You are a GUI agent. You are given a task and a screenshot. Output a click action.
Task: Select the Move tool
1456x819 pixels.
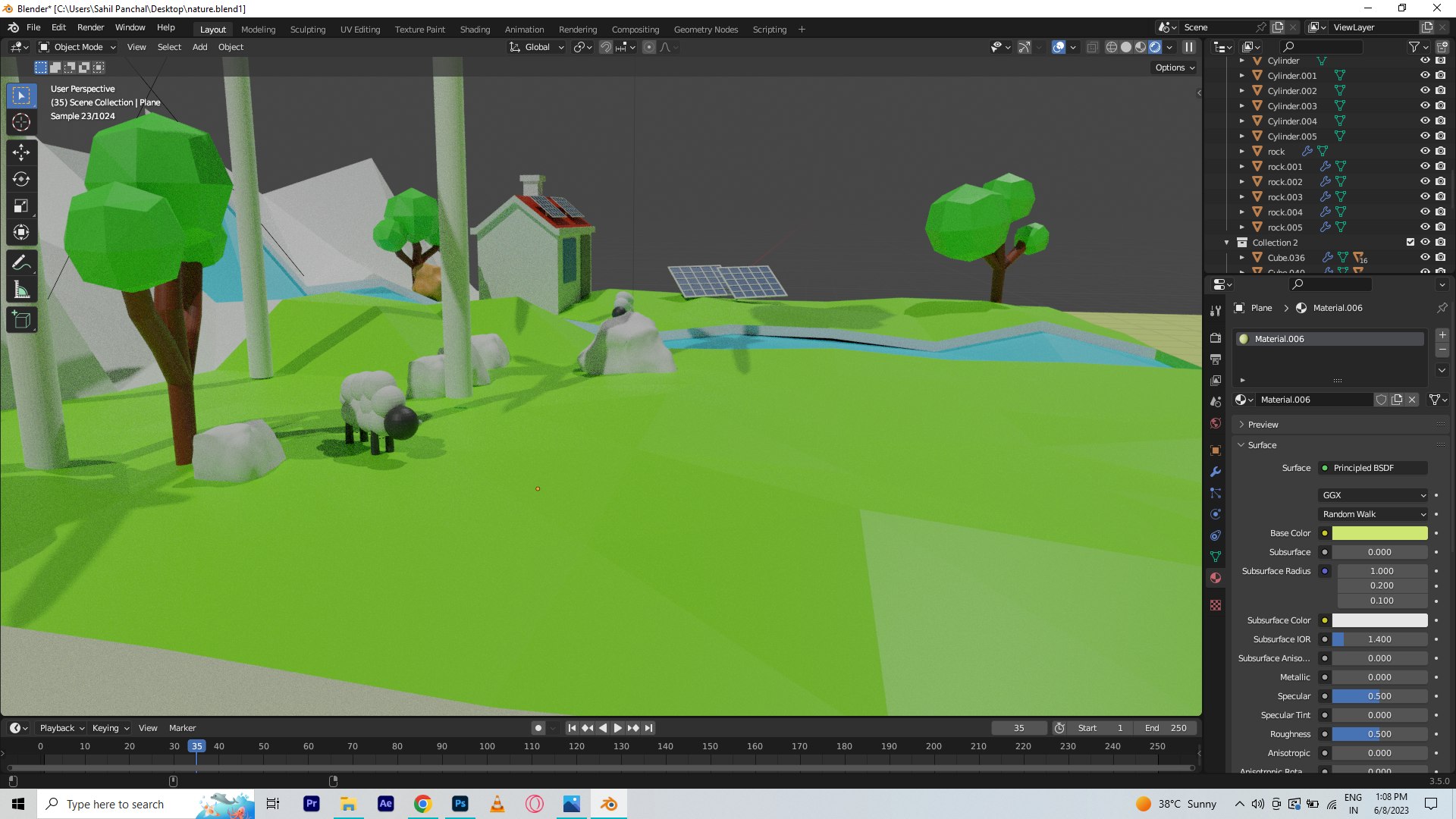(x=21, y=152)
